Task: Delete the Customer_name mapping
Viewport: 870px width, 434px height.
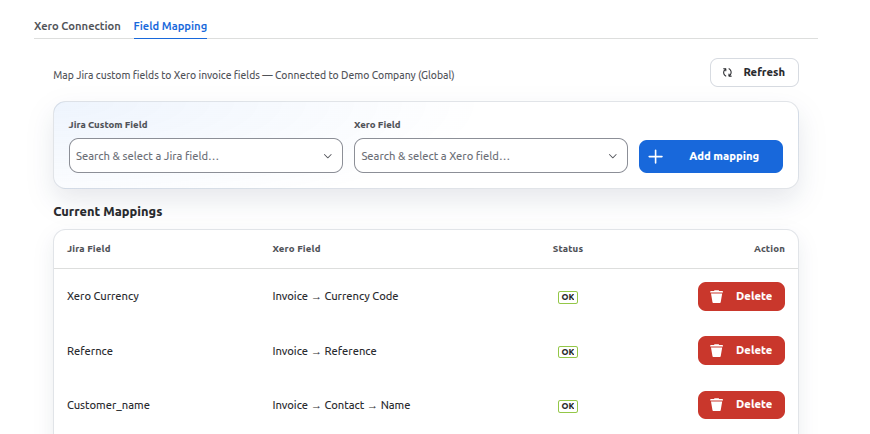Action: (x=741, y=405)
